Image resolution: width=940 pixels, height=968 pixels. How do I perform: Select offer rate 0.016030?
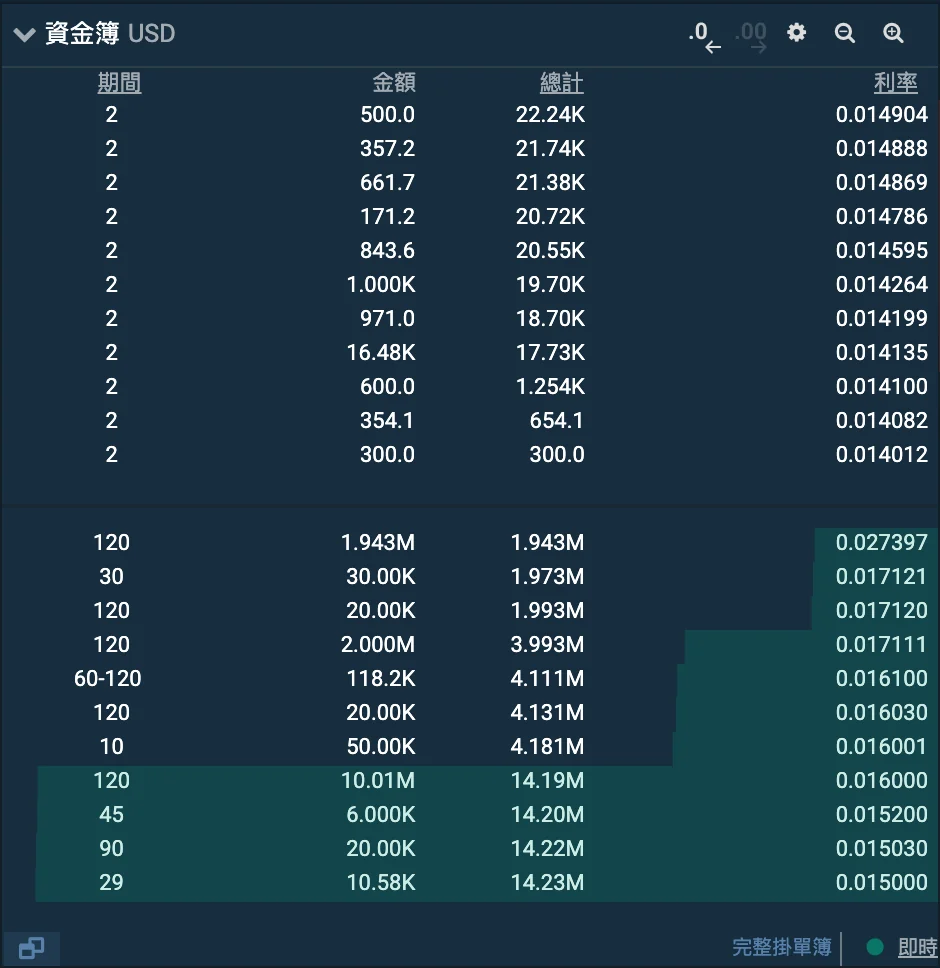tap(881, 712)
